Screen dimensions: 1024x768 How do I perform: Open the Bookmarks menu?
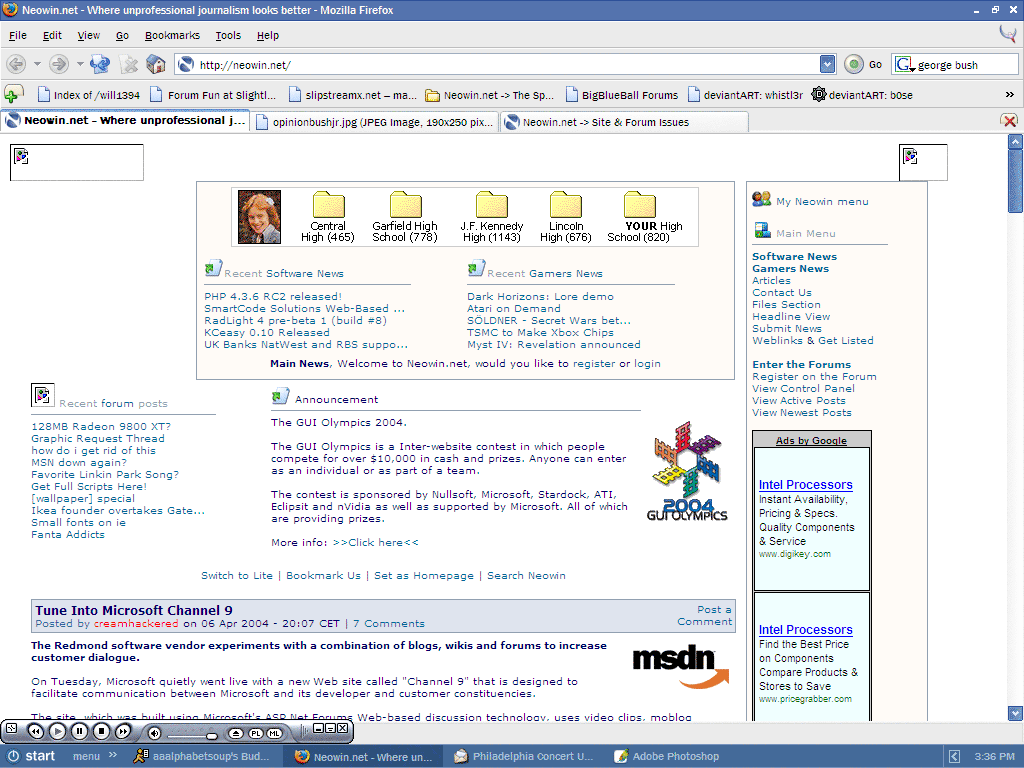tap(172, 35)
